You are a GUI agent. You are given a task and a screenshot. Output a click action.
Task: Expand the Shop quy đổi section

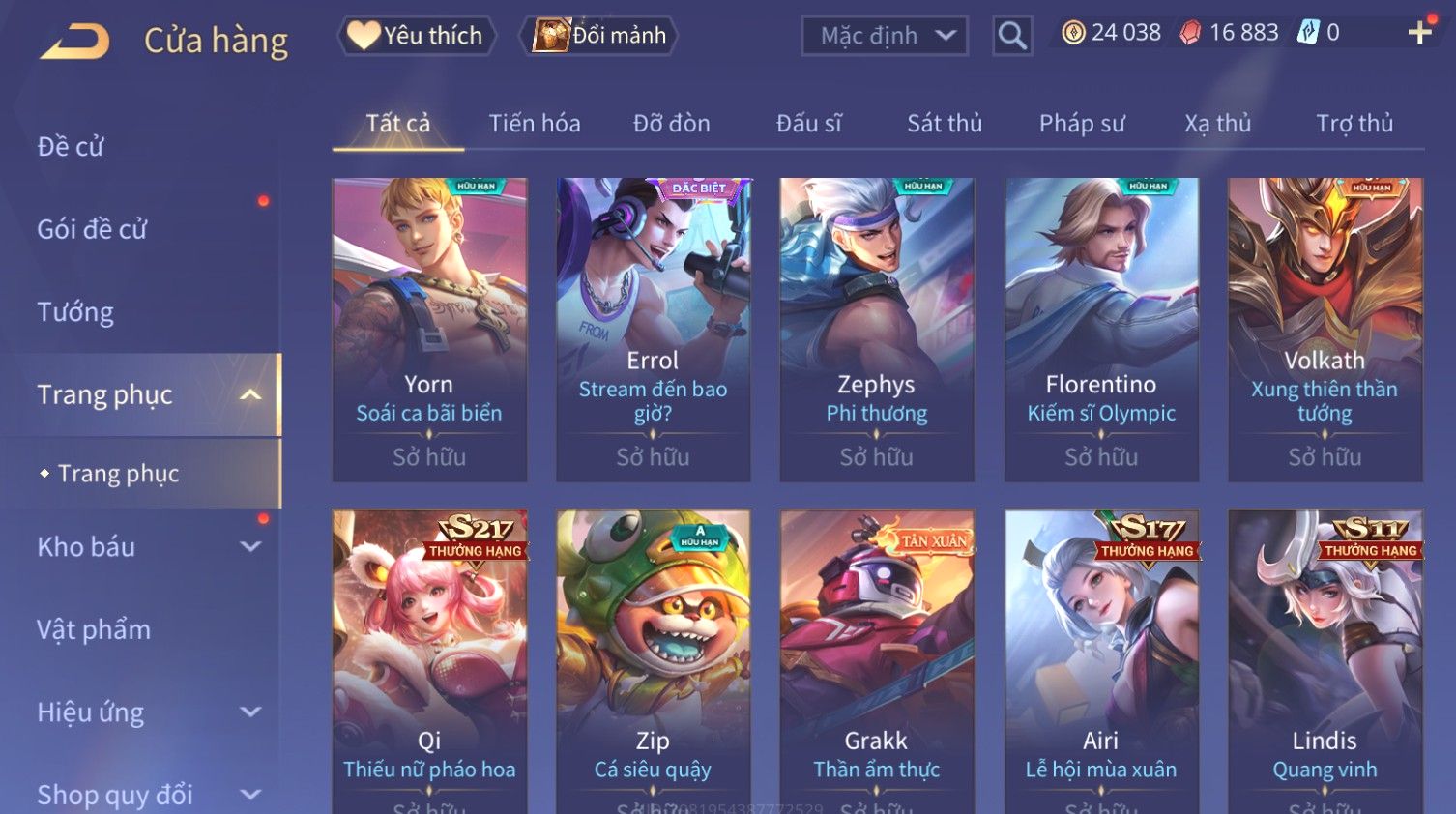[250, 795]
